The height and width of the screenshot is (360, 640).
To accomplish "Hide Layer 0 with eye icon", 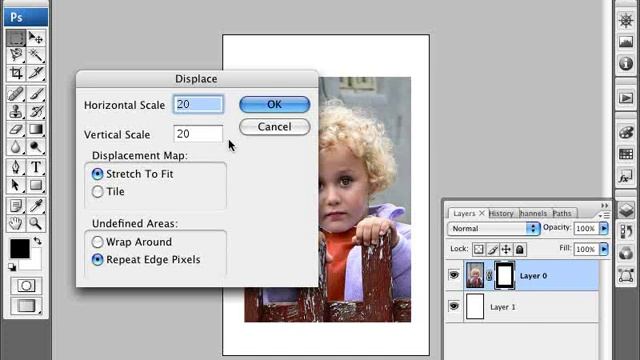I will point(454,275).
